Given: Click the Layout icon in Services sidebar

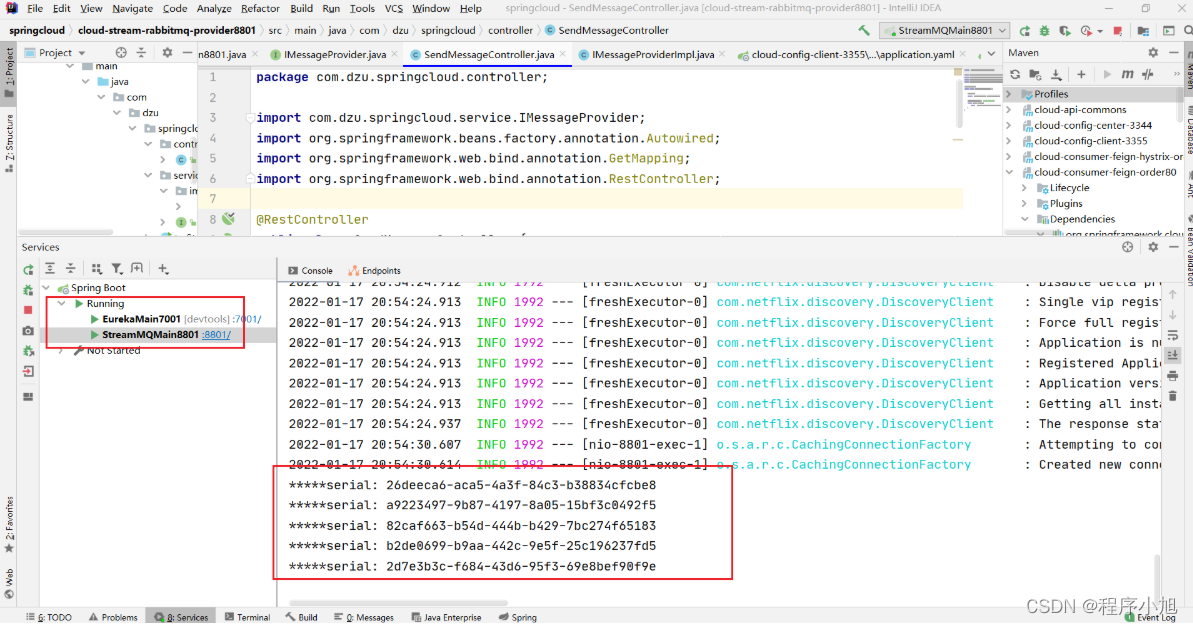Looking at the screenshot, I should click(x=28, y=397).
